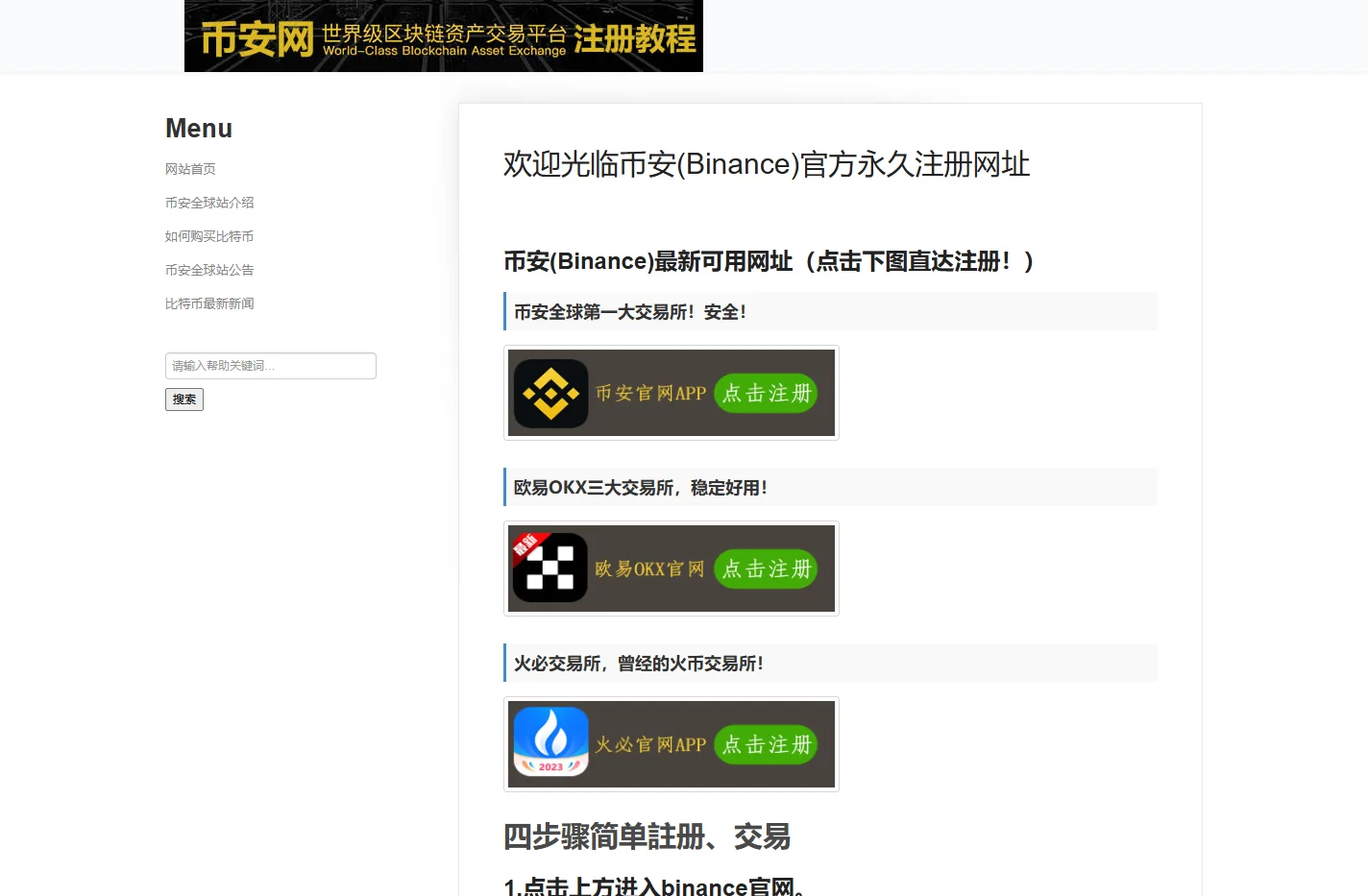Open 比特币最新新闻 menu link
This screenshot has height=896, width=1368.
pos(209,303)
